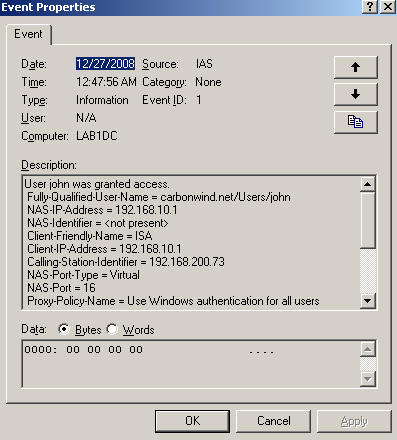The height and width of the screenshot is (440, 397).
Task: Click the Client-IP-Address line
Action: [104, 249]
